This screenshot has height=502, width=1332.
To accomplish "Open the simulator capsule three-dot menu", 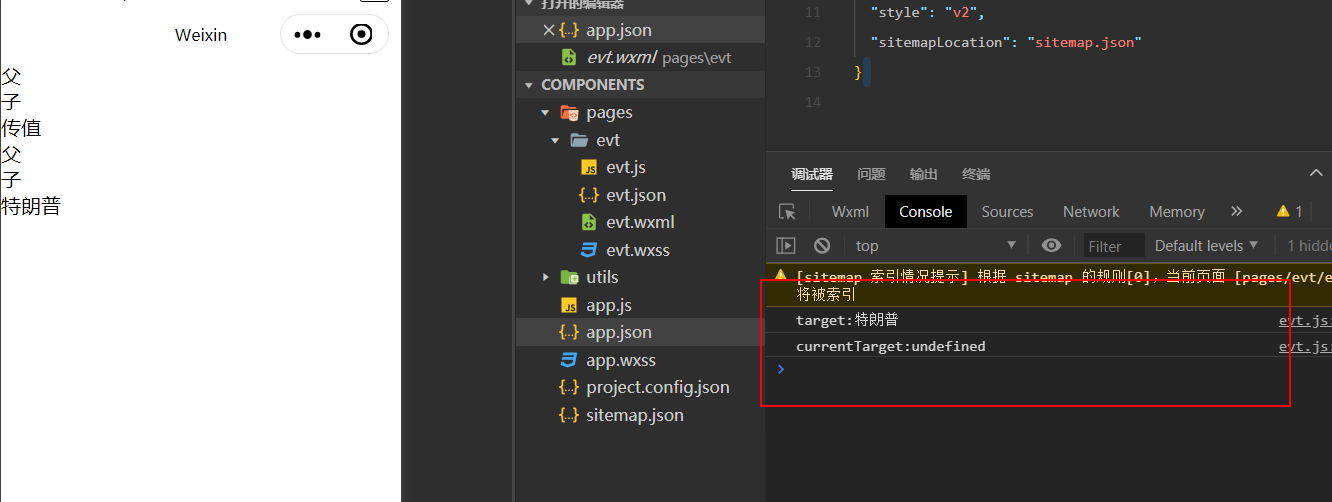I will pos(308,35).
